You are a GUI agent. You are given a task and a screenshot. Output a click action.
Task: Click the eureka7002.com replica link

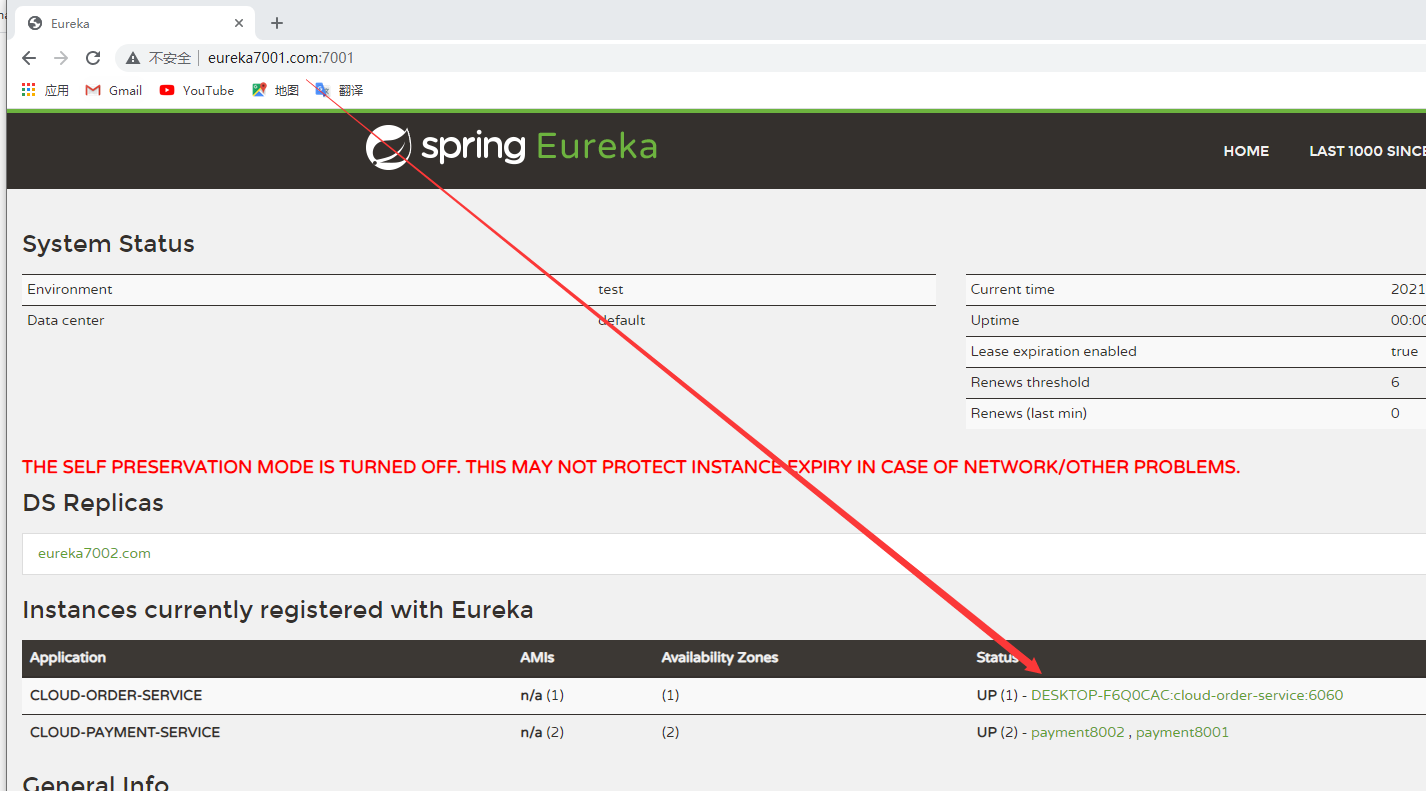(94, 553)
